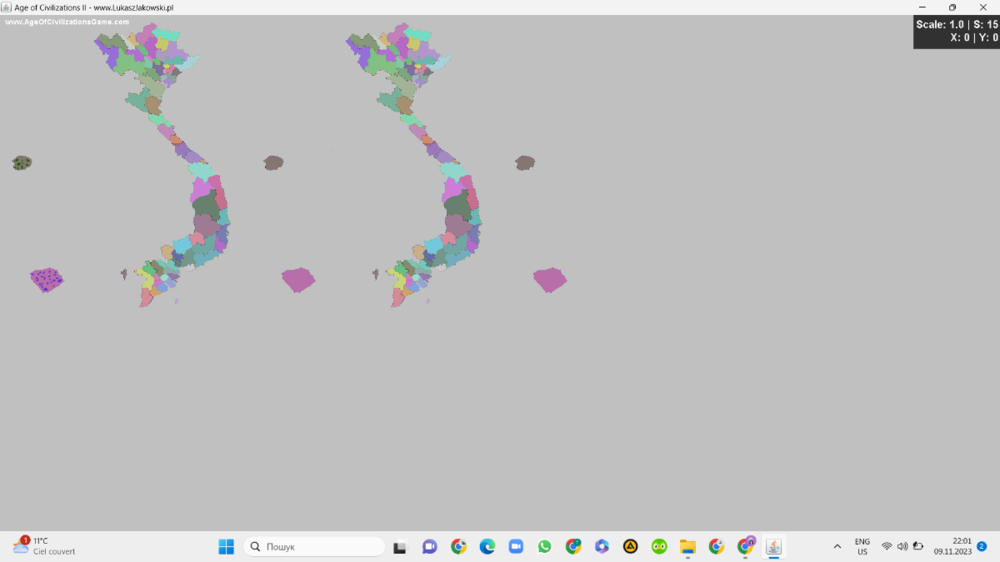The width and height of the screenshot is (1000, 562).
Task: Switch the ENG US input language
Action: tap(862, 547)
